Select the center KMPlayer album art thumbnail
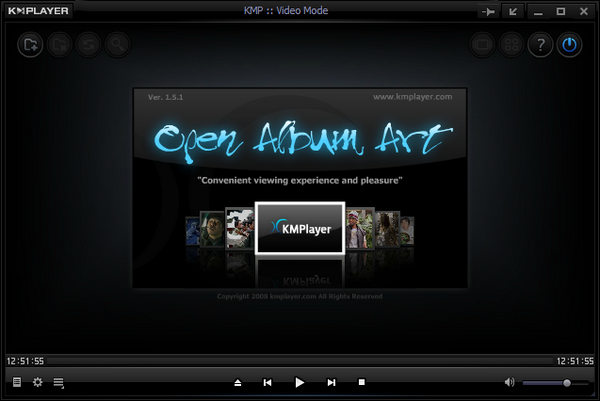 pos(300,228)
